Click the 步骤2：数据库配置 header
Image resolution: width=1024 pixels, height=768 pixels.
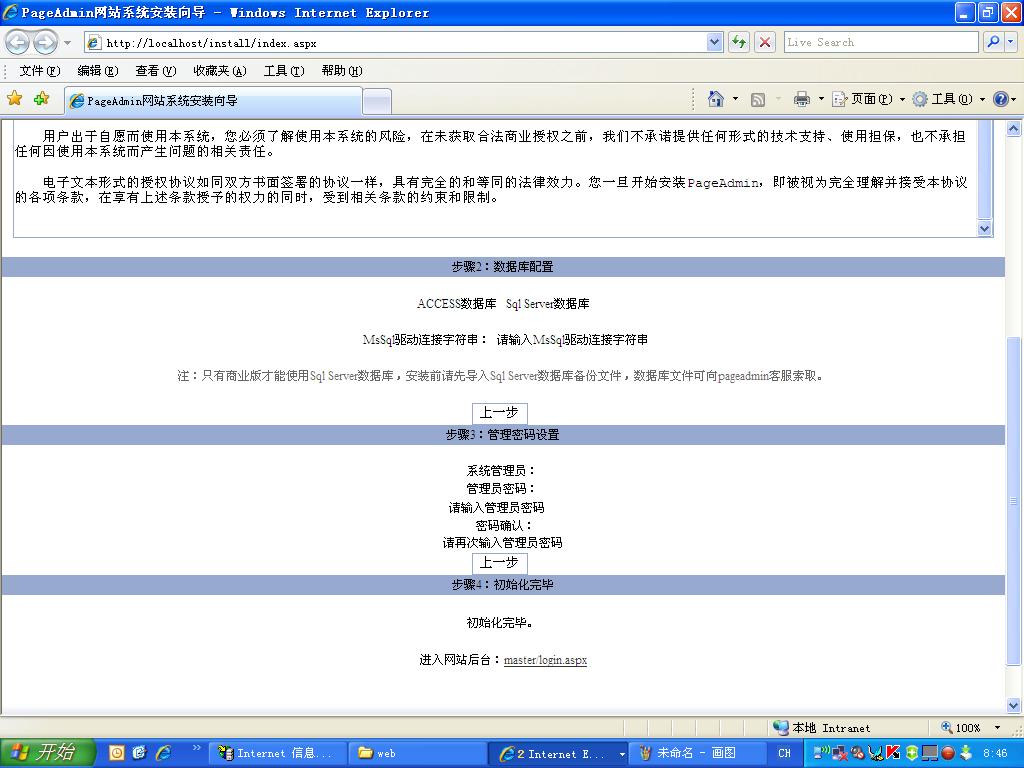[x=502, y=266]
